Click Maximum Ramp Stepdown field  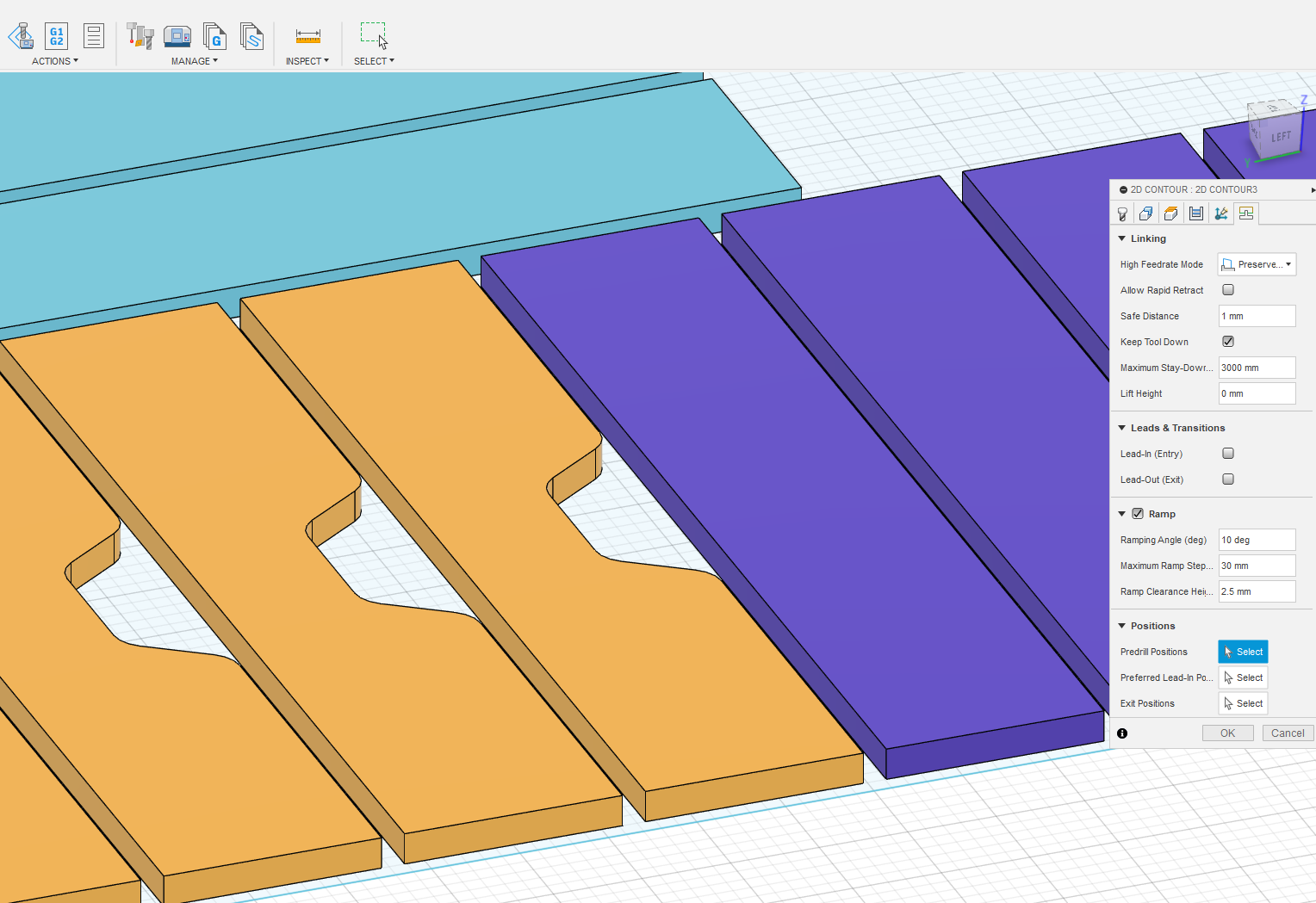click(1257, 566)
